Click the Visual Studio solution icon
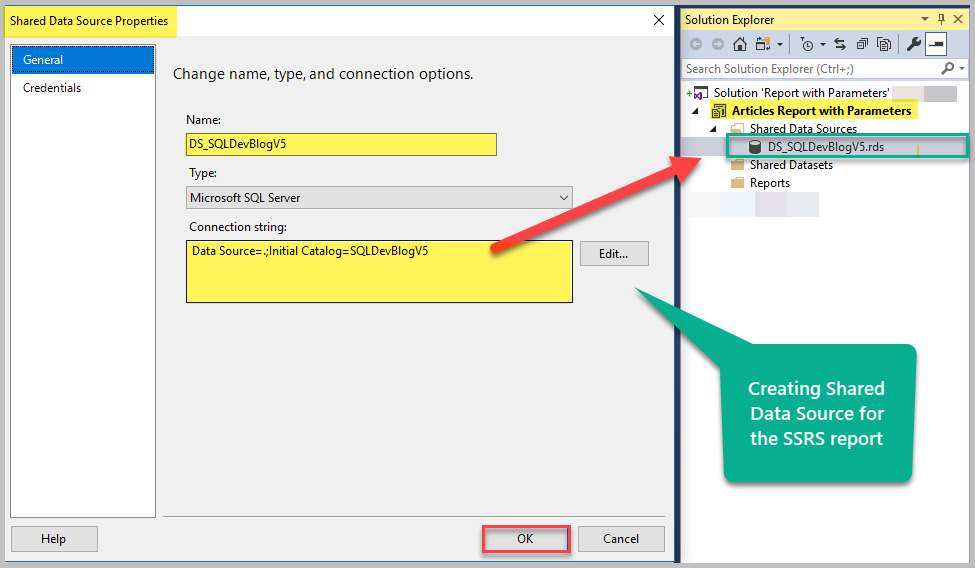 (x=700, y=93)
